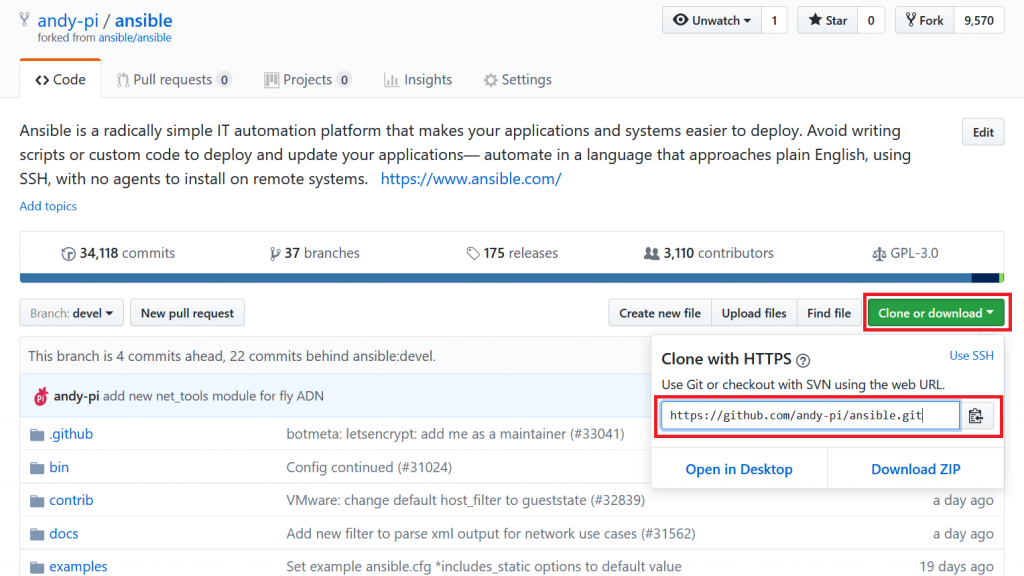The height and width of the screenshot is (576, 1024).
Task: Switch to the Pull requests tab
Action: (173, 80)
